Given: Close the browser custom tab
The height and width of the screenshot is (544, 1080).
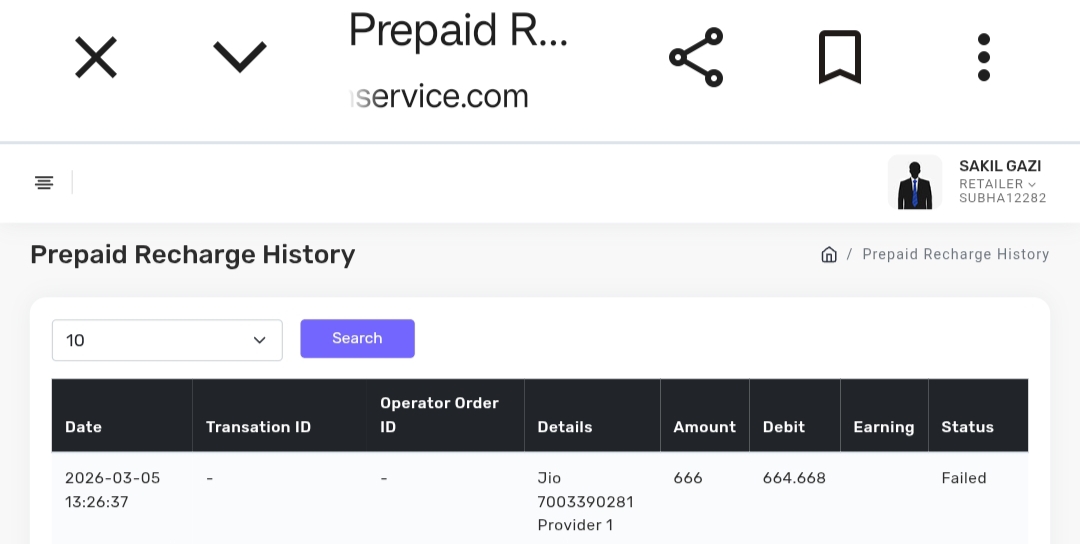Looking at the screenshot, I should pos(96,57).
